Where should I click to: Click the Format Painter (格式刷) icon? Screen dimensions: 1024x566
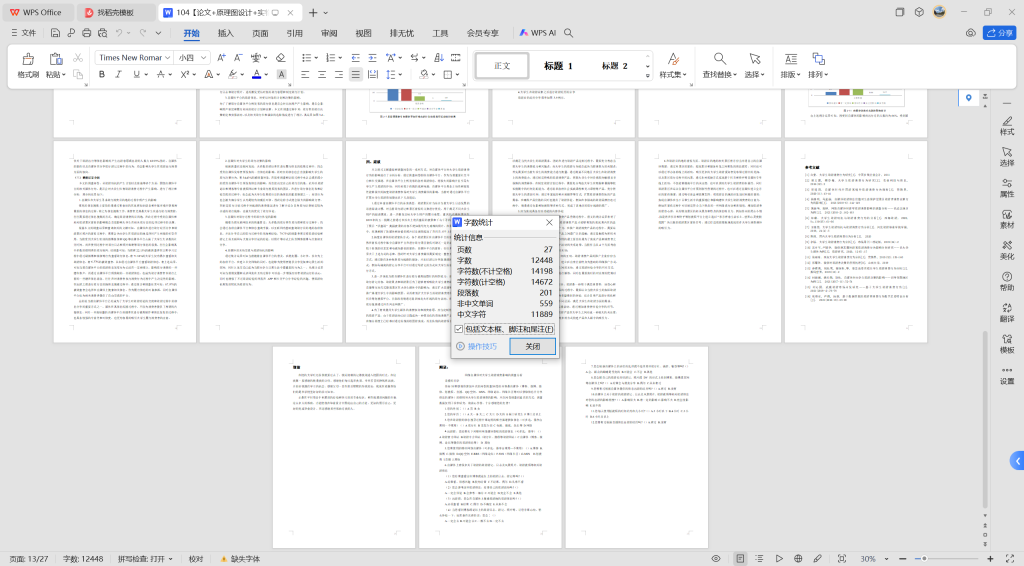tap(27, 60)
